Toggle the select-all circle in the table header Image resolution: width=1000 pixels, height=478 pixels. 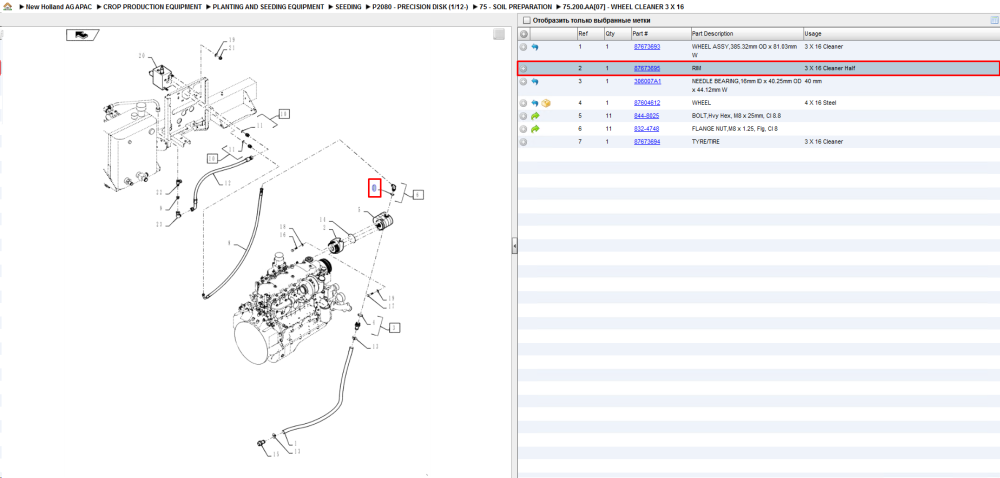coord(524,34)
